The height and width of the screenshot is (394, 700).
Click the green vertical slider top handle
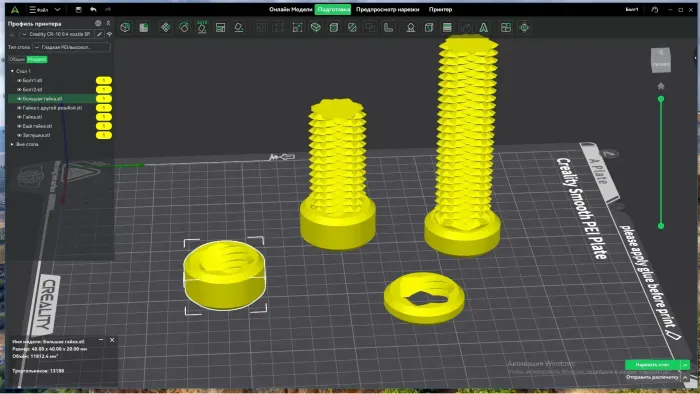(661, 99)
